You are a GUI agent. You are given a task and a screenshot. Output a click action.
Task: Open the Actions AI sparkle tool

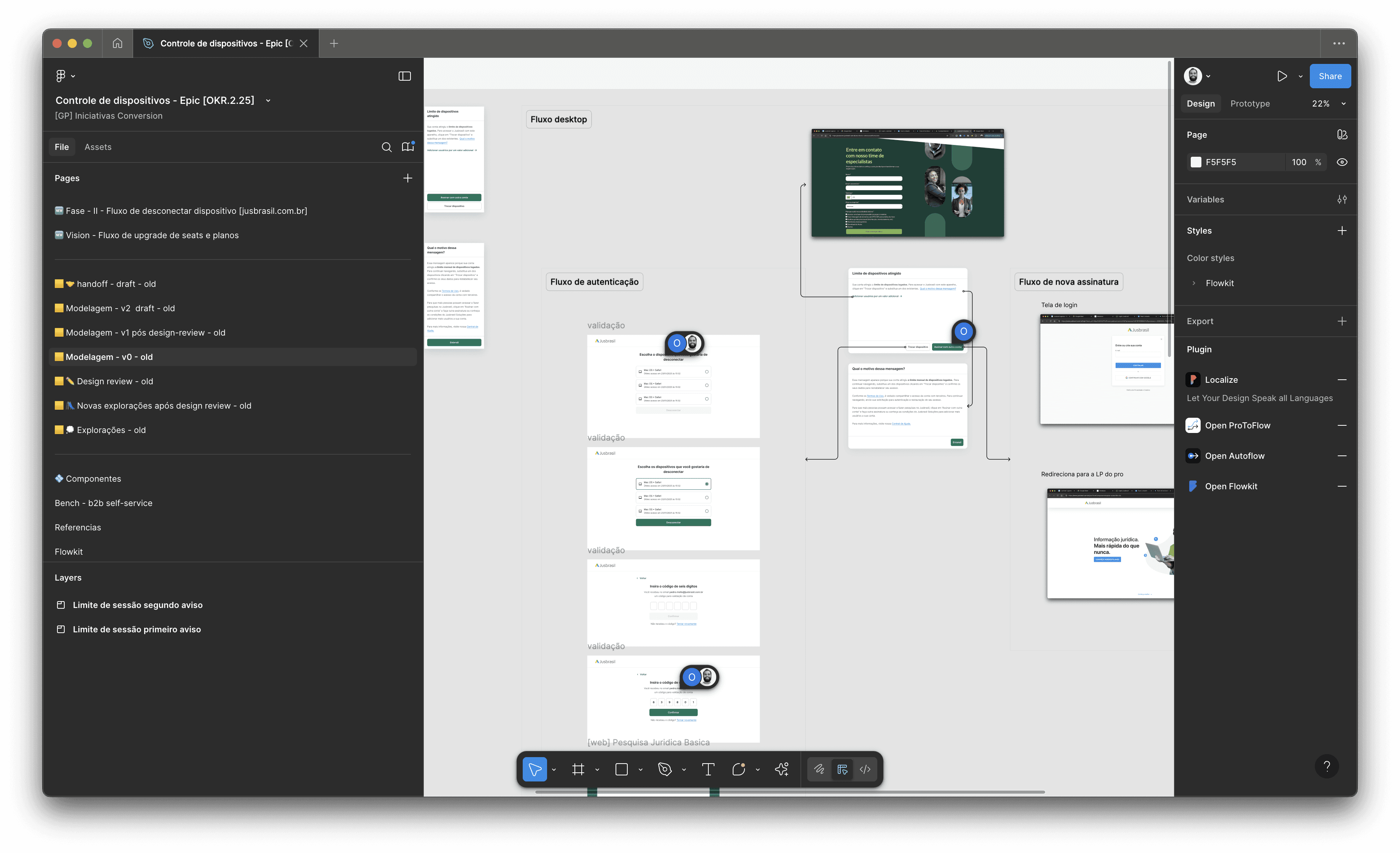click(x=782, y=769)
